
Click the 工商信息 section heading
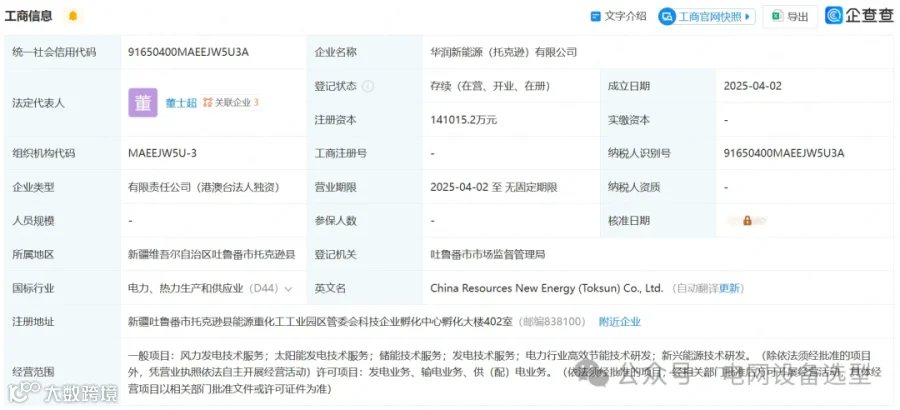pyautogui.click(x=29, y=16)
